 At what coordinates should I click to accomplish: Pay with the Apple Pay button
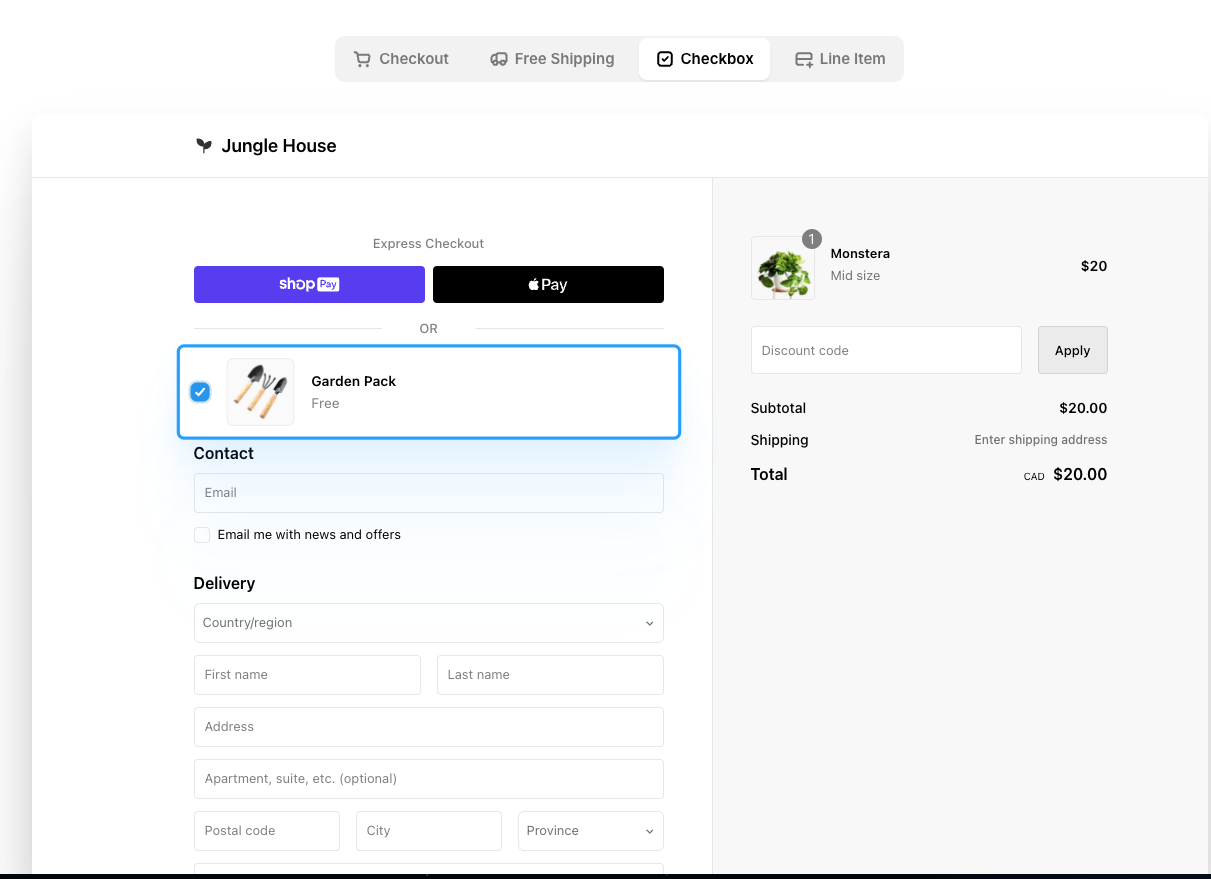coord(548,284)
